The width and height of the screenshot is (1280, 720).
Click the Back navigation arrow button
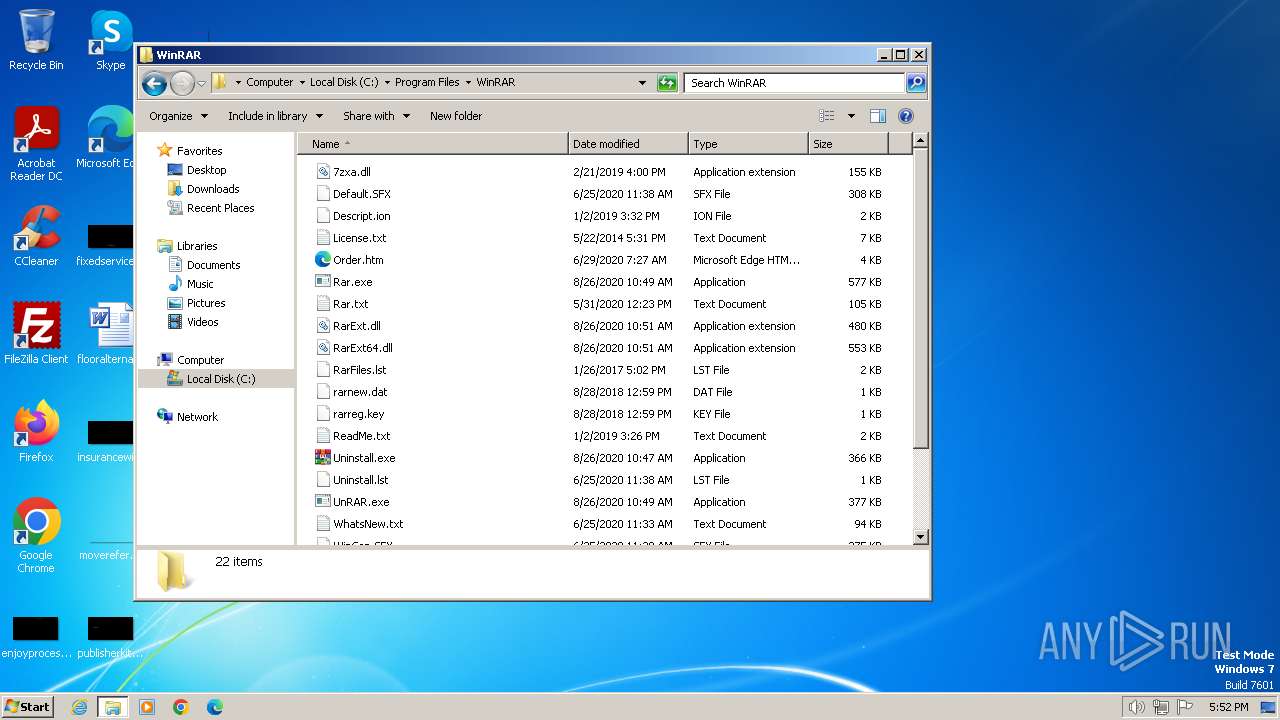[154, 83]
